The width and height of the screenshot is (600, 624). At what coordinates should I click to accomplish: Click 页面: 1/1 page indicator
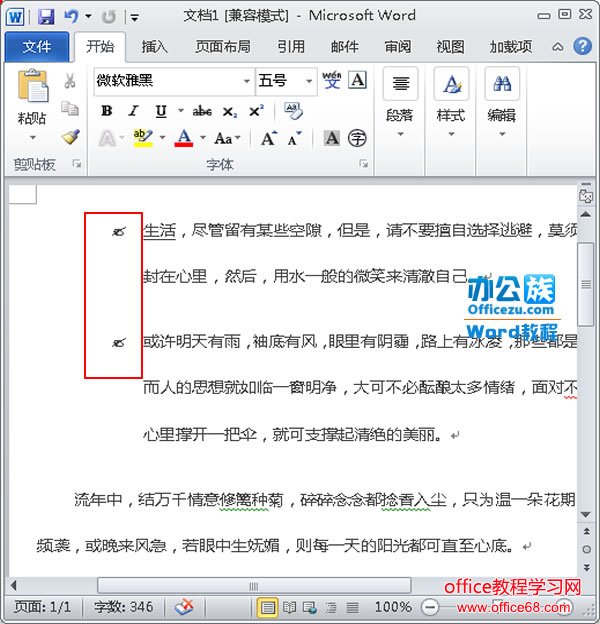[x=42, y=607]
